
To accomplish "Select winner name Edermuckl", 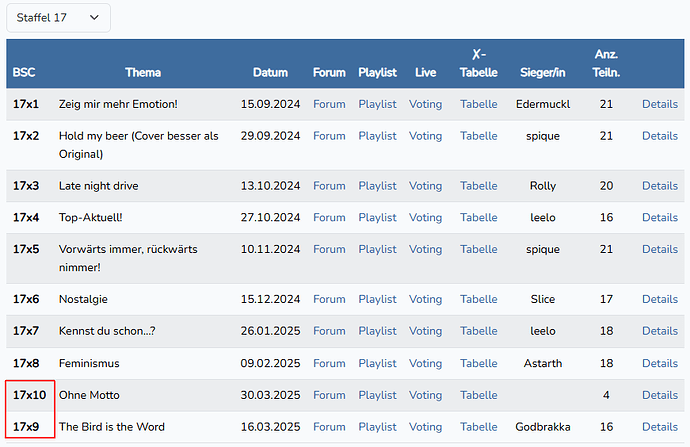I will 543,104.
